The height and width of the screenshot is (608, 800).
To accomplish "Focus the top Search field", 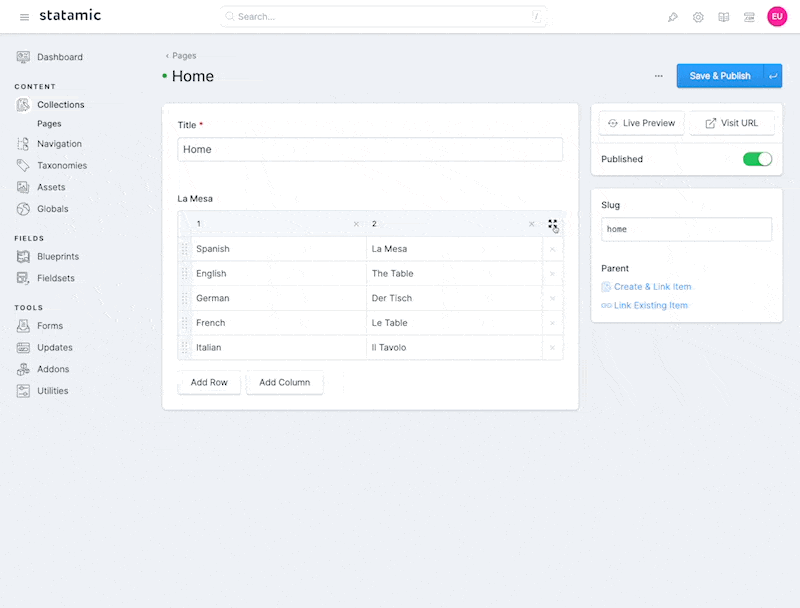I will tap(384, 16).
